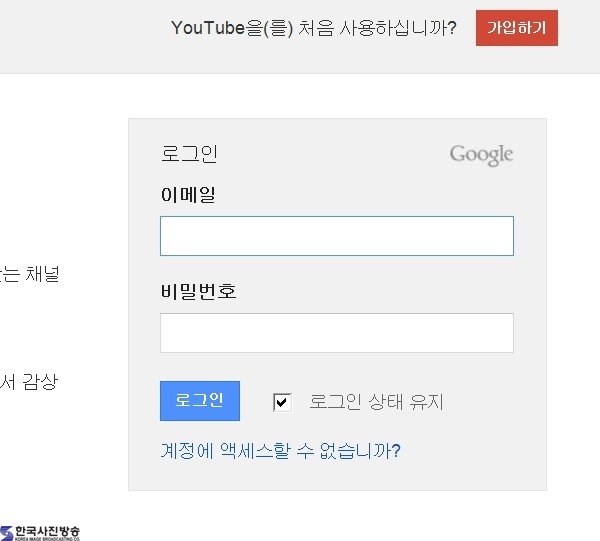
Task: Click the Google logo in login box
Action: pyautogui.click(x=481, y=155)
